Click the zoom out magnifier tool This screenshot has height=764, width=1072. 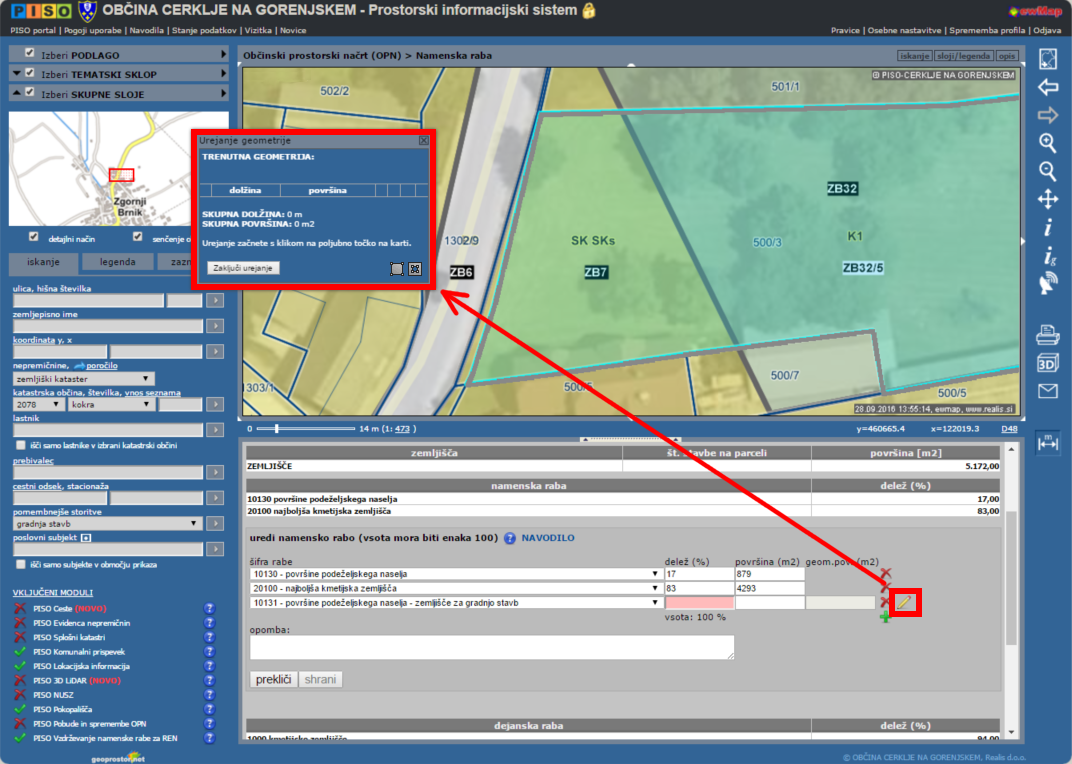point(1047,171)
